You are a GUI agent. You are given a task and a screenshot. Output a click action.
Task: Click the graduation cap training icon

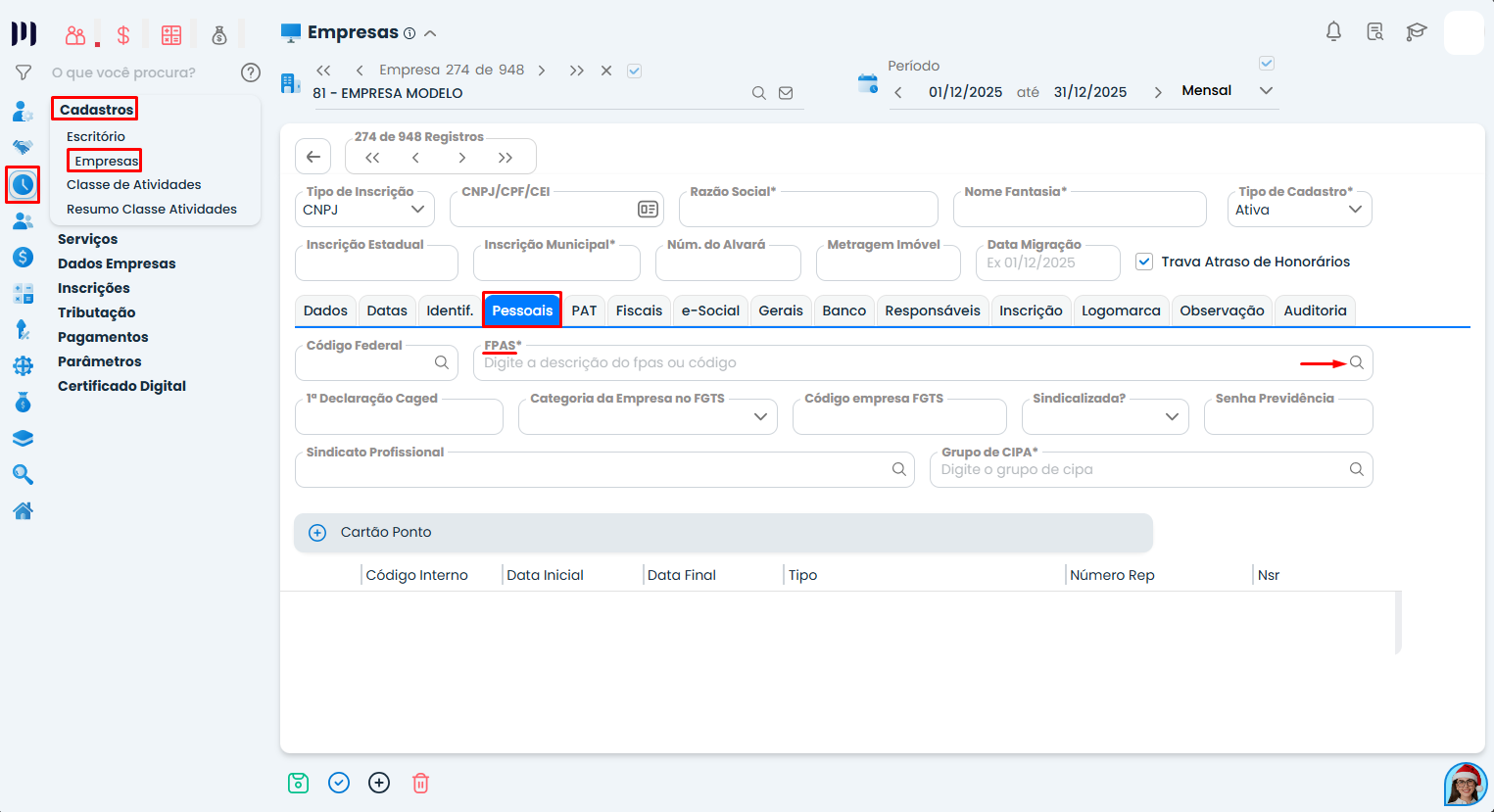click(1417, 31)
